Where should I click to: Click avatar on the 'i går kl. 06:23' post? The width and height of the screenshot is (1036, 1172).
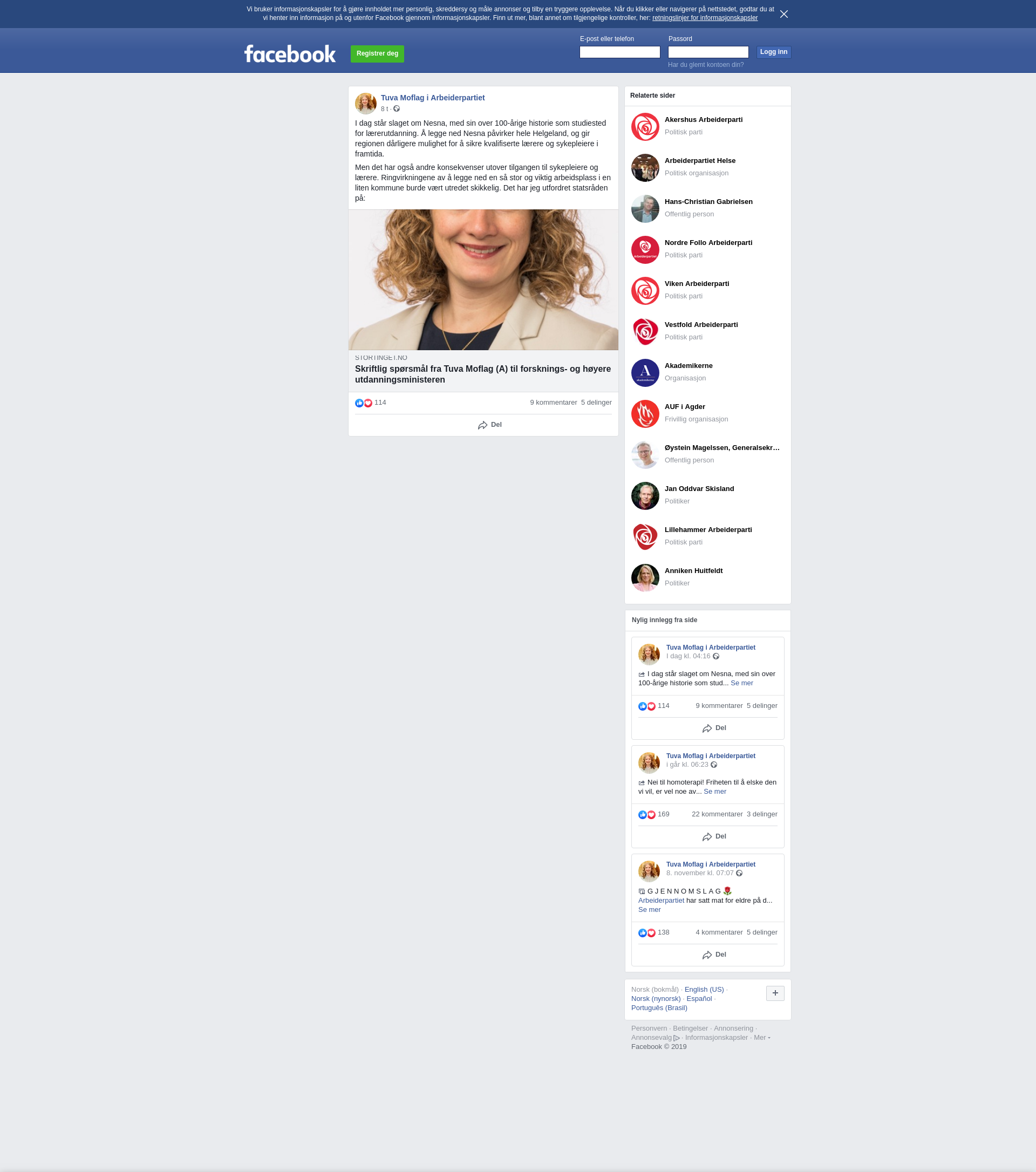click(649, 762)
